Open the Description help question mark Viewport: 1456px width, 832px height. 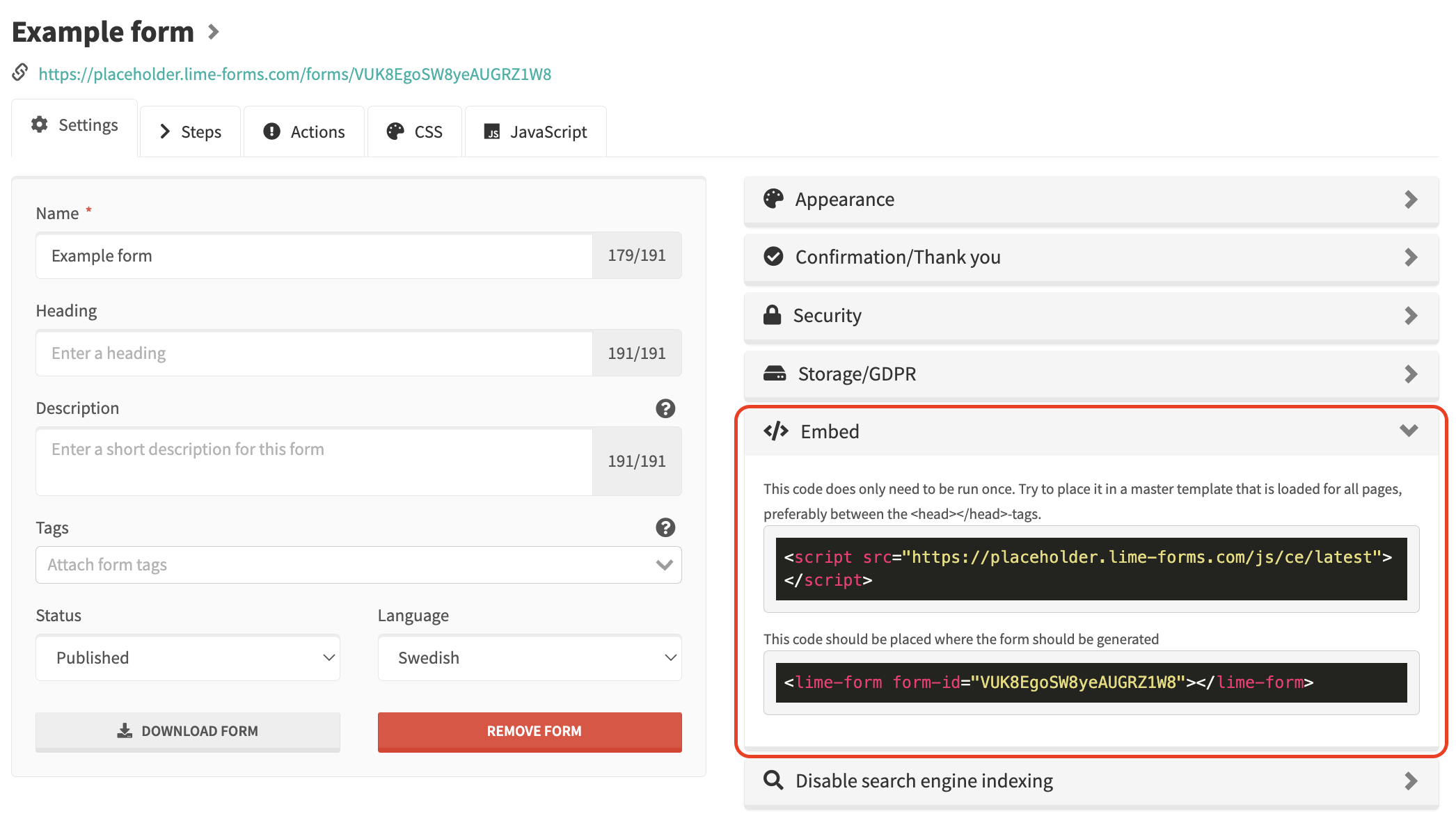pyautogui.click(x=665, y=409)
